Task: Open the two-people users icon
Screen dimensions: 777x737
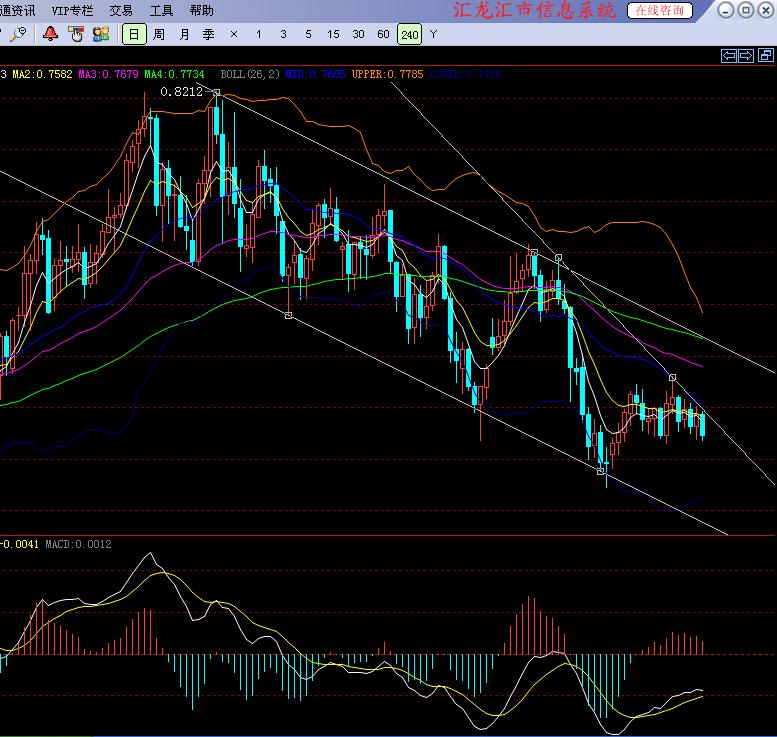Action: [101, 34]
